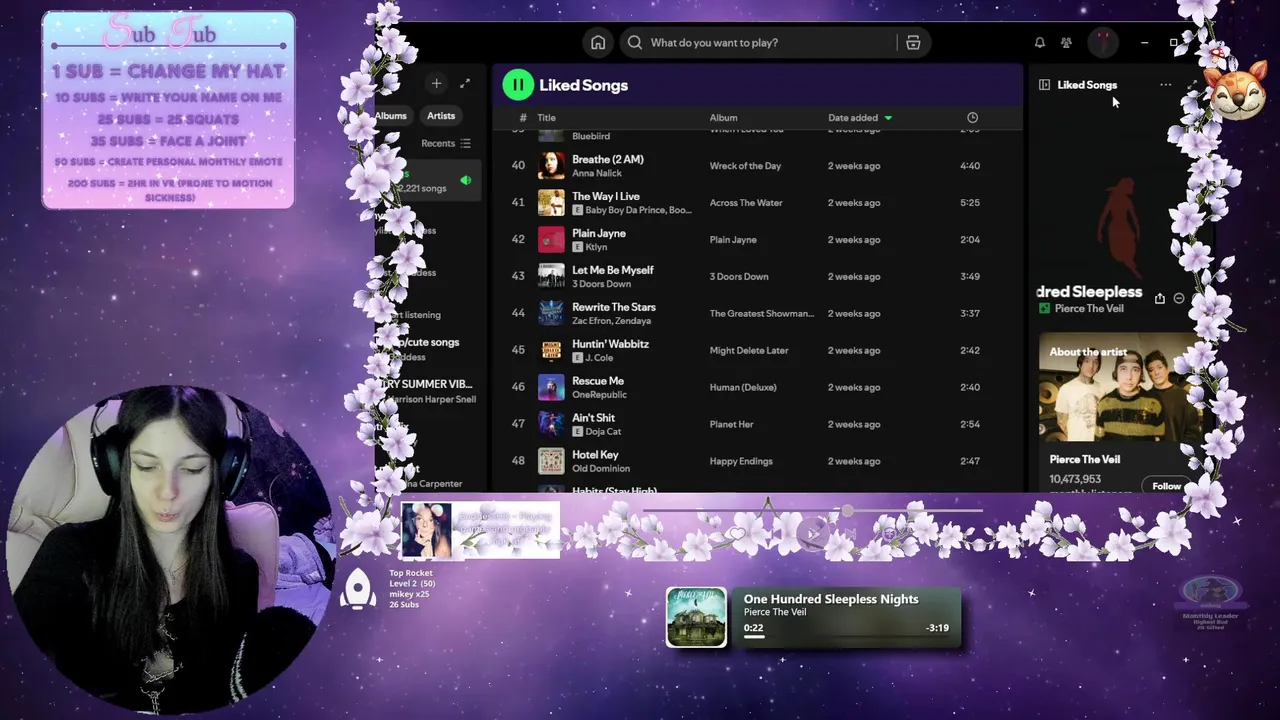Open Might Delete Later album link
The height and width of the screenshot is (720, 1280).
pos(749,351)
